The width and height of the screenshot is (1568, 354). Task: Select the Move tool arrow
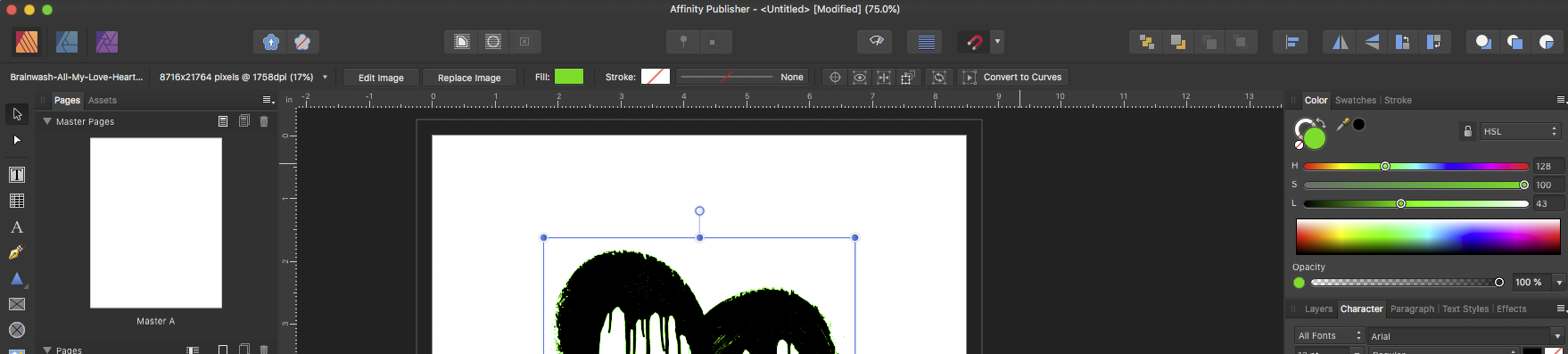click(17, 114)
